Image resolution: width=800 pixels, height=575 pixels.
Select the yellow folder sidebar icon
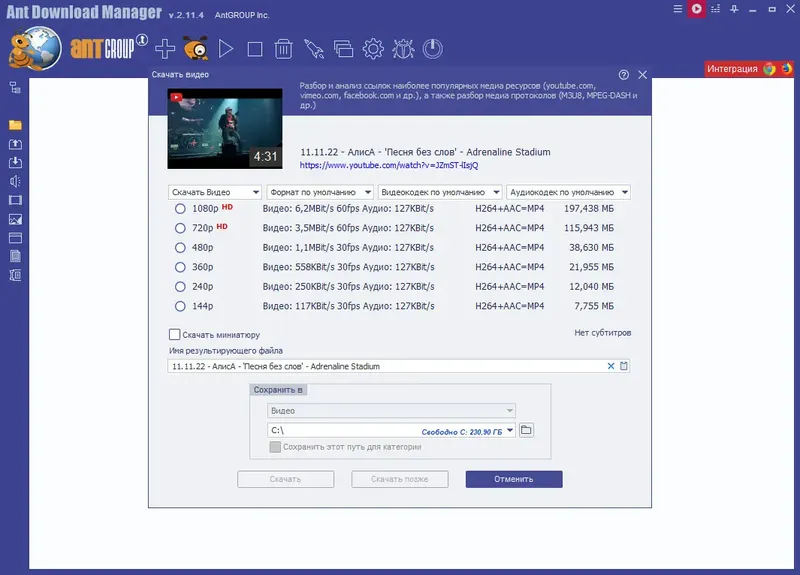(x=15, y=125)
